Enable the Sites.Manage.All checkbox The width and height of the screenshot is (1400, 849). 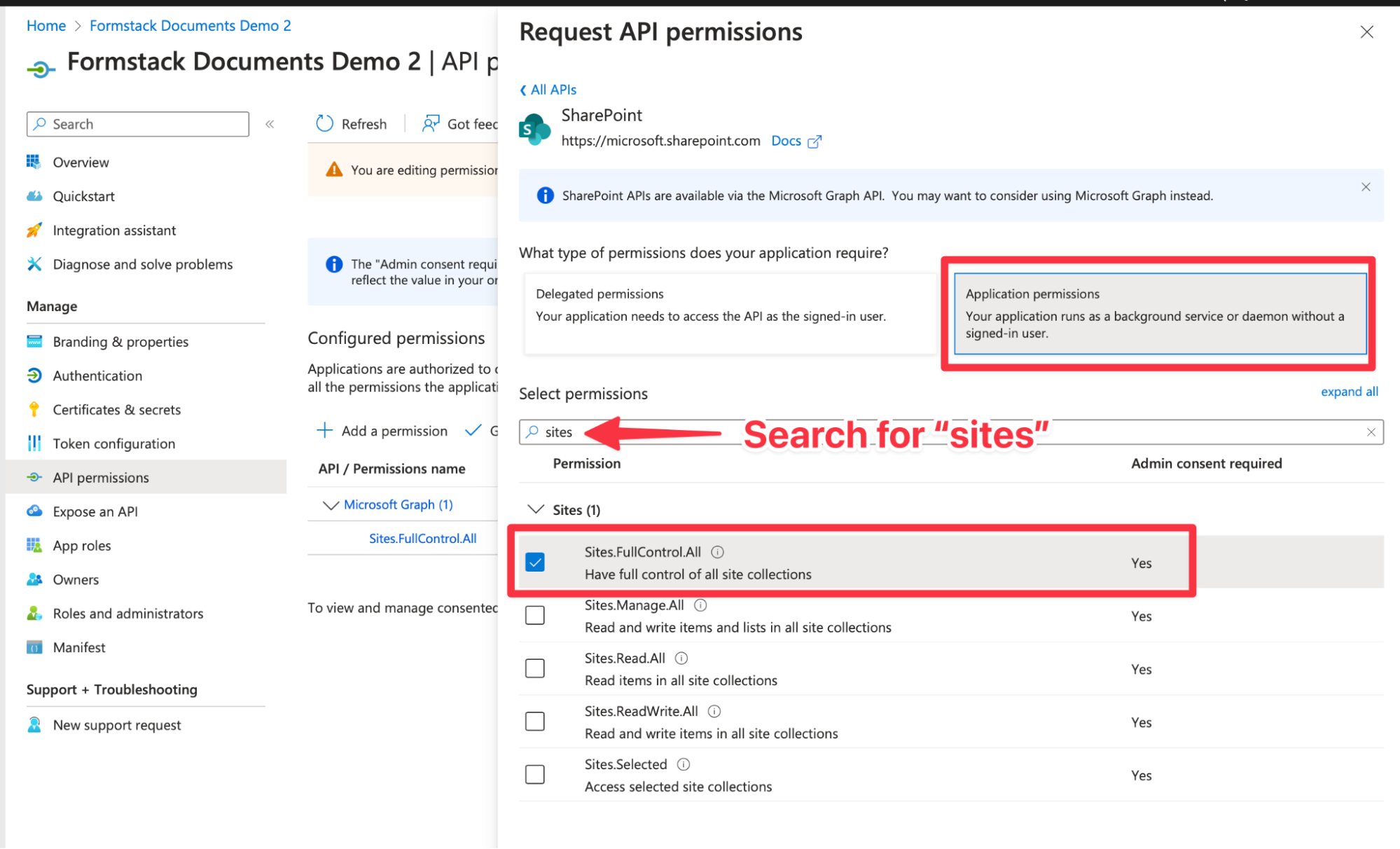[535, 616]
